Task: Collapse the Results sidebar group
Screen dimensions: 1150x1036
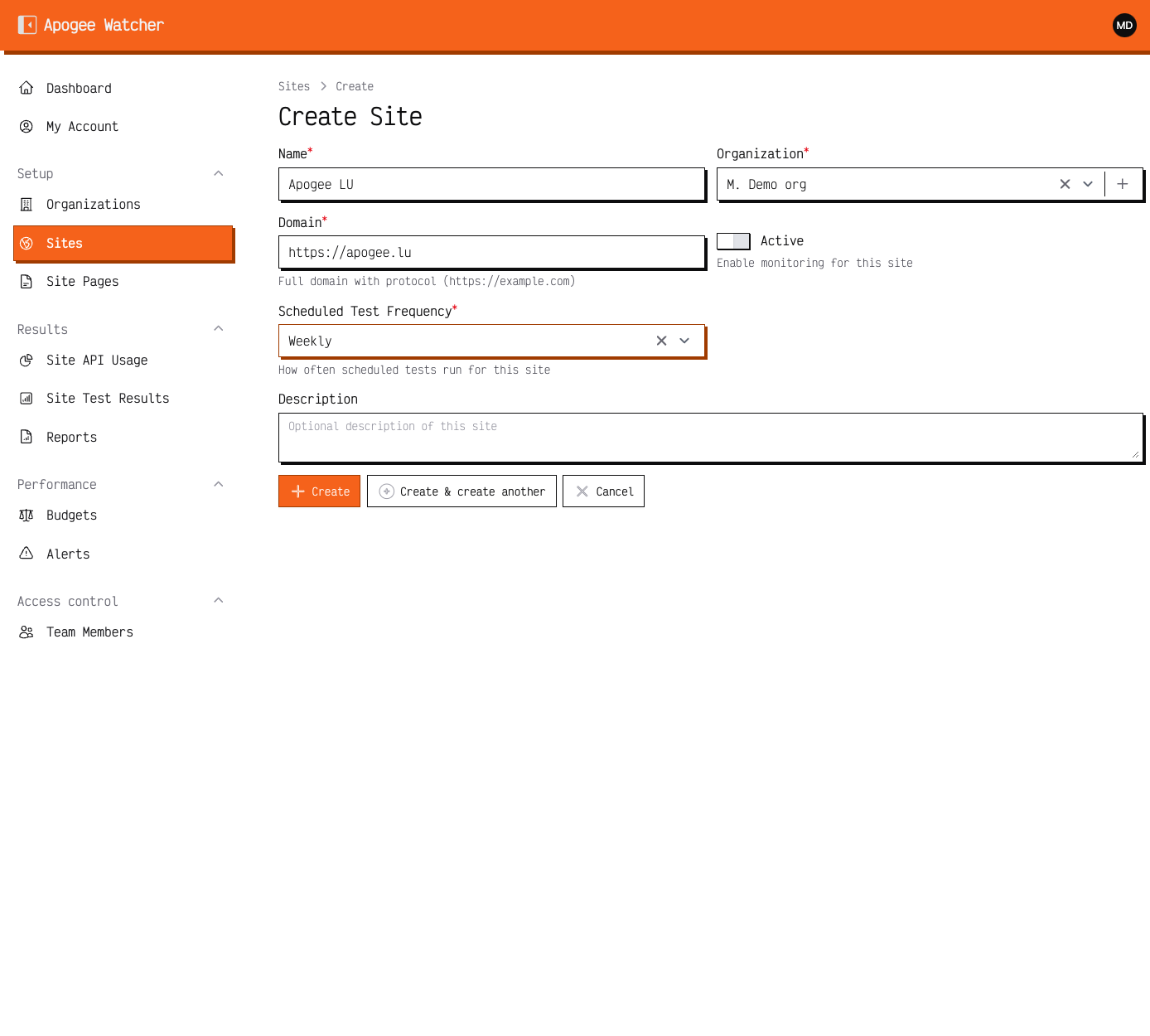Action: click(x=219, y=329)
